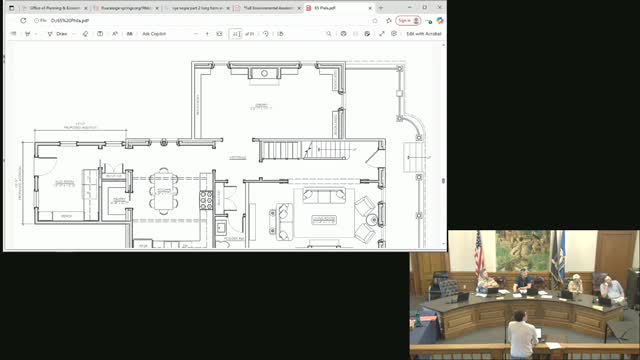
Task: Zoom in with the plus button
Action: pyautogui.click(x=207, y=34)
